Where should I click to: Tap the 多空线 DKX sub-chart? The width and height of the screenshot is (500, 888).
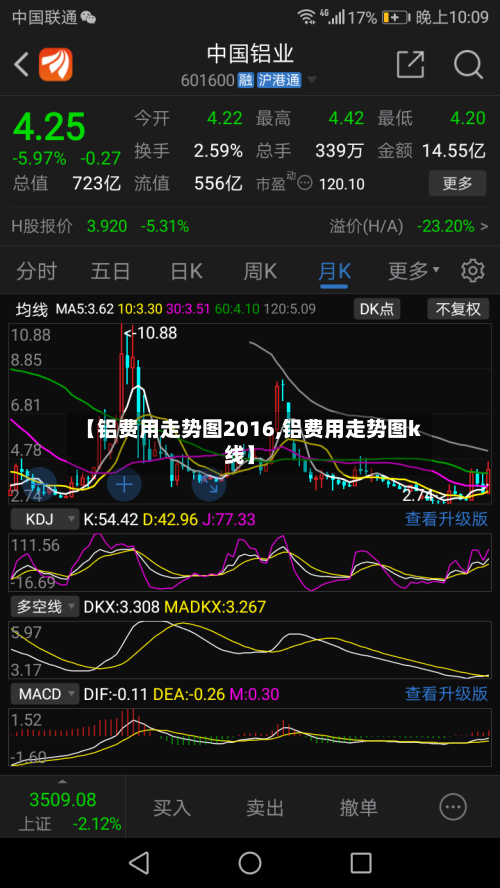click(250, 650)
